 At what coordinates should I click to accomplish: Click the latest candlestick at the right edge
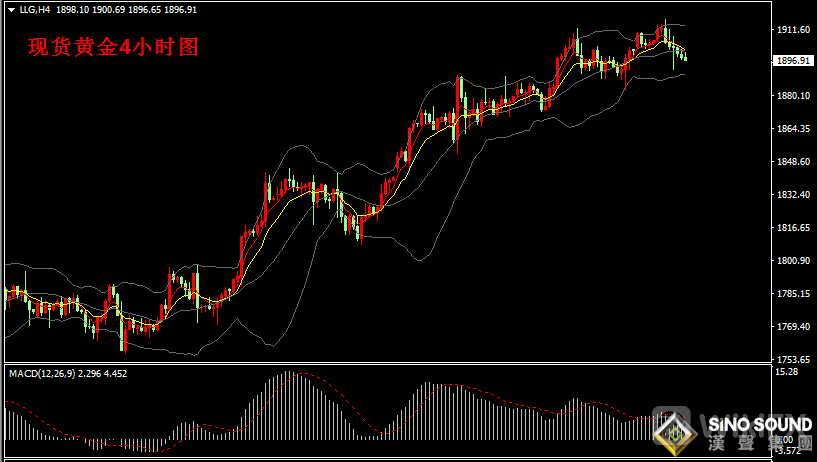click(x=685, y=56)
